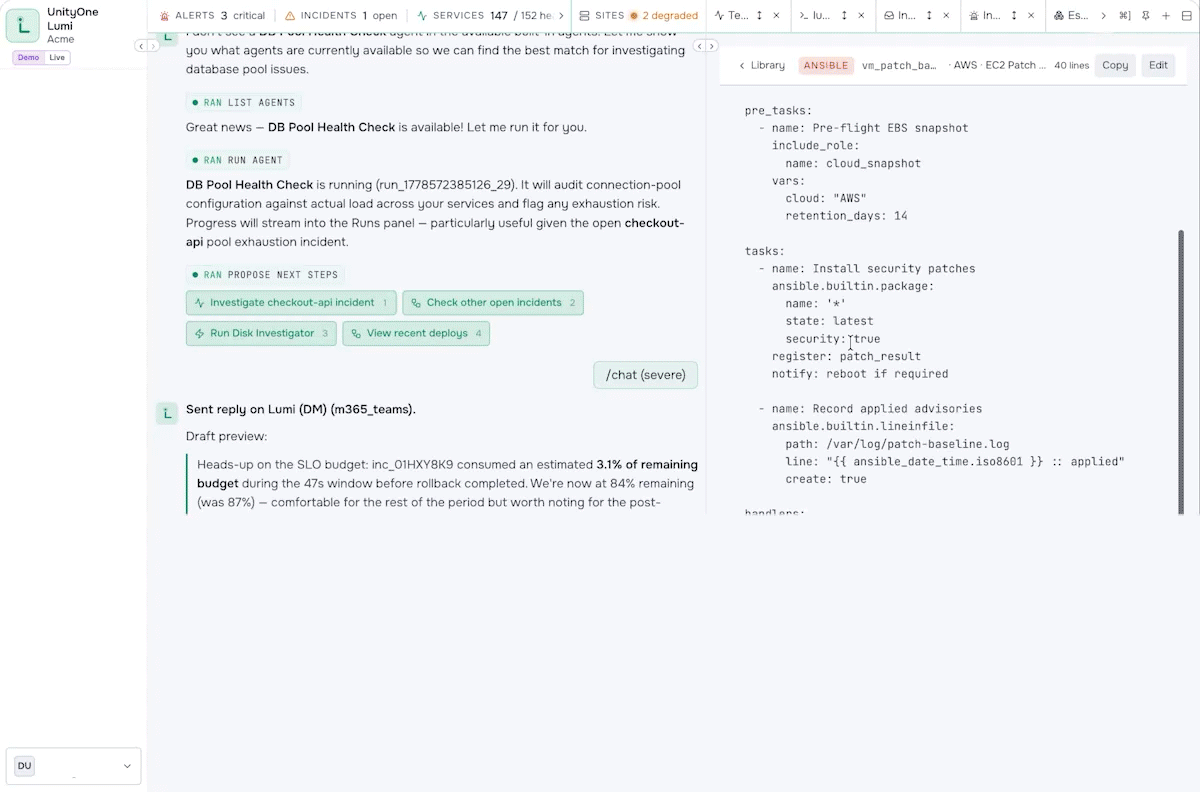Toggle the panel layout icon at top right
The image size is (1200, 792).
click(1187, 16)
